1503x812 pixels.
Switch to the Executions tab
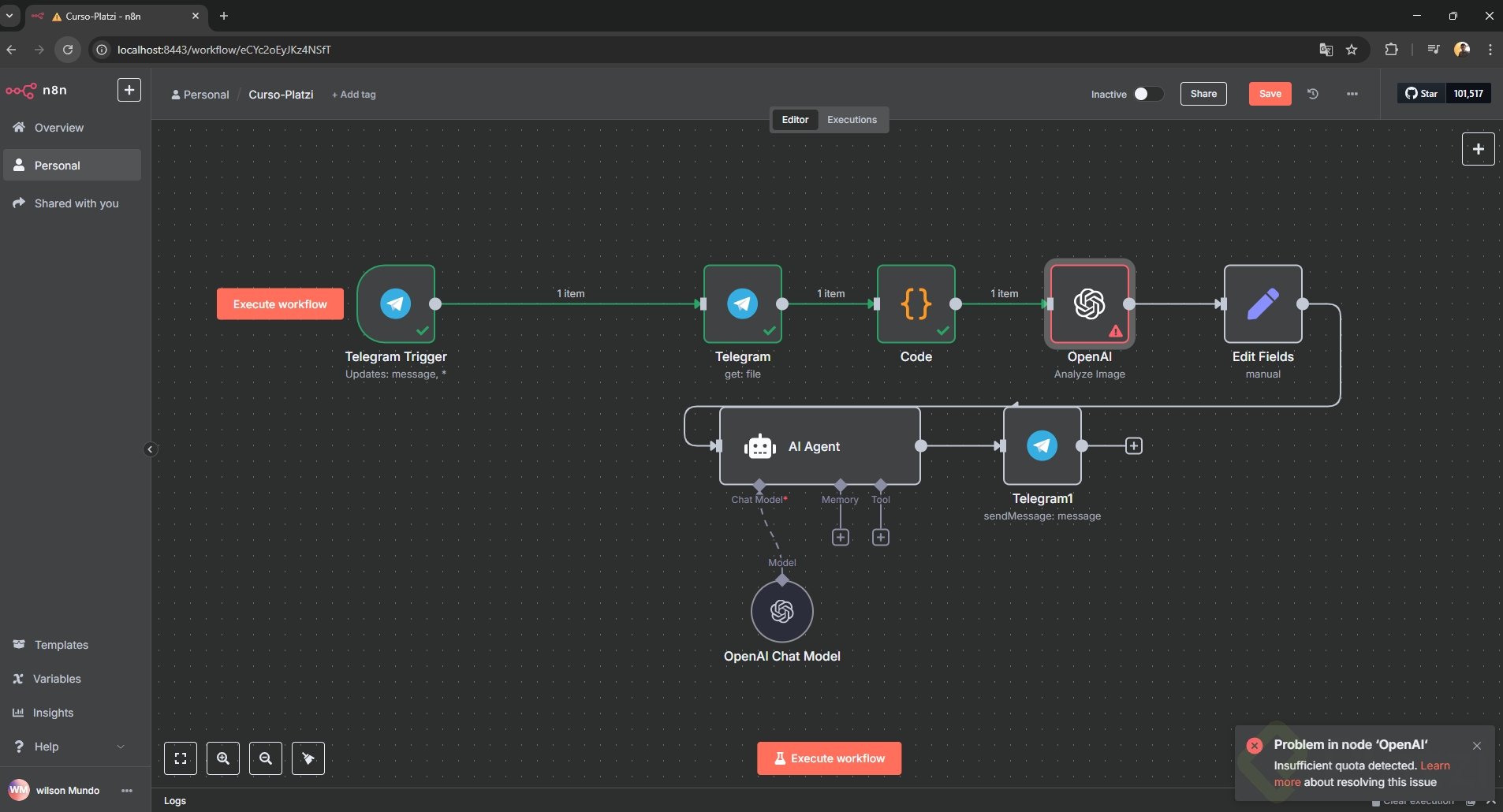852,120
